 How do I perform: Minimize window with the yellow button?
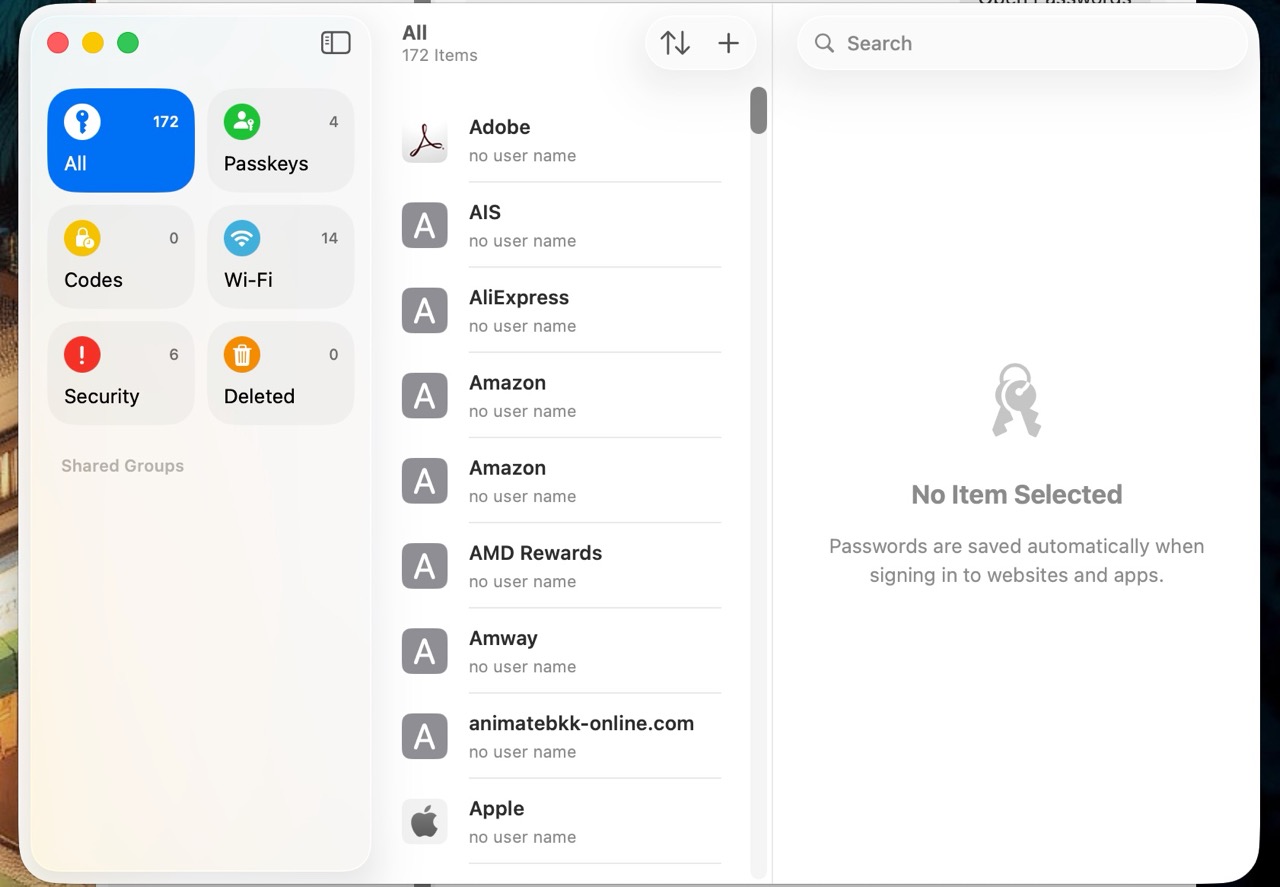pyautogui.click(x=93, y=43)
